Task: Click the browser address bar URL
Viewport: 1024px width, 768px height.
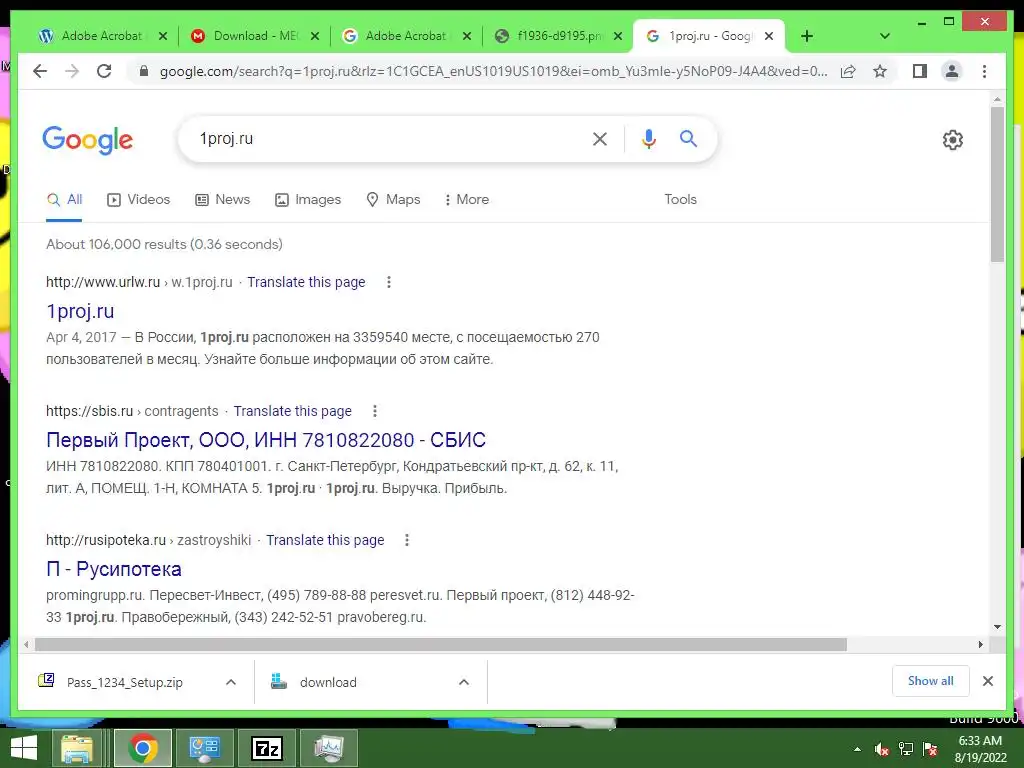Action: 493,71
